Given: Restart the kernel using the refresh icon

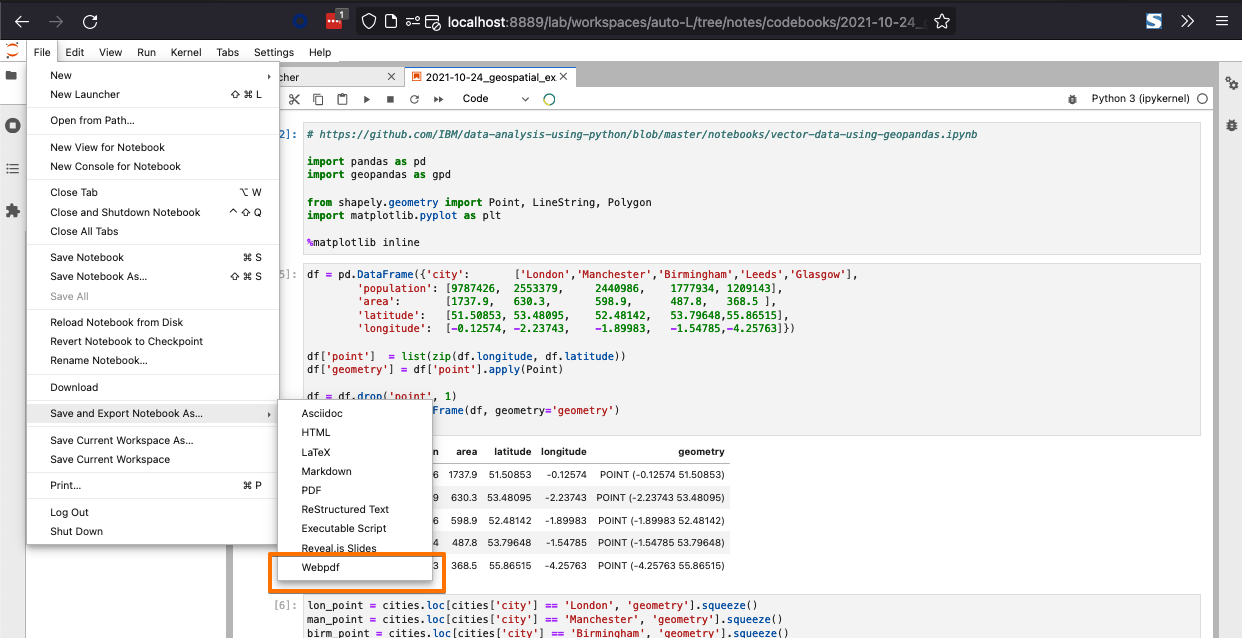Looking at the screenshot, I should pos(413,98).
